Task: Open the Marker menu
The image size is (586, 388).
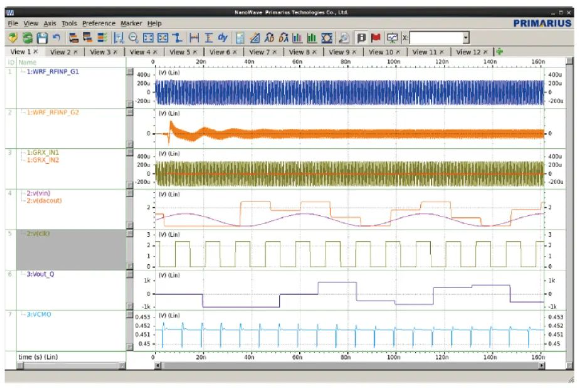Action: [131, 23]
